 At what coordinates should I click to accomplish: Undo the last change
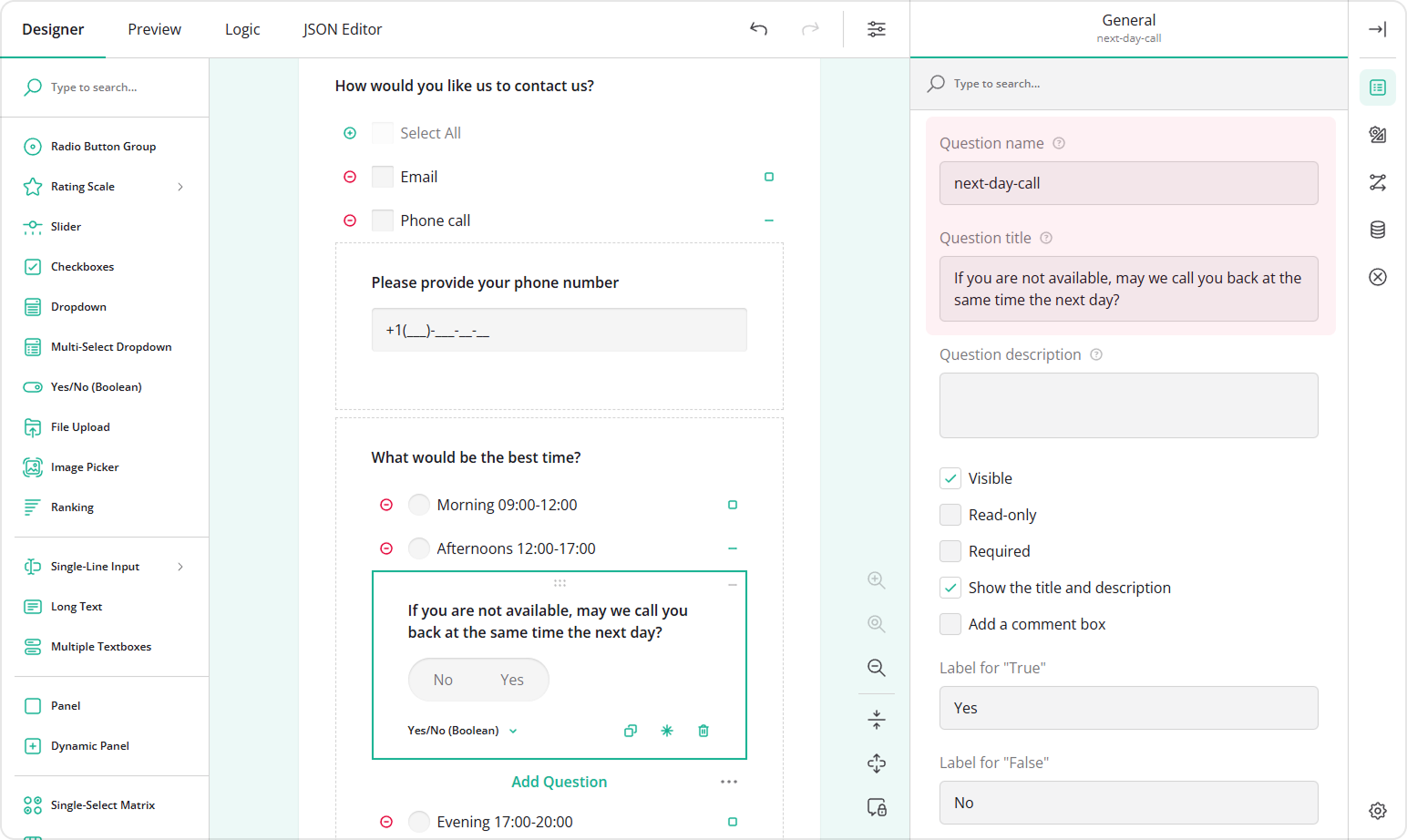pos(758,29)
